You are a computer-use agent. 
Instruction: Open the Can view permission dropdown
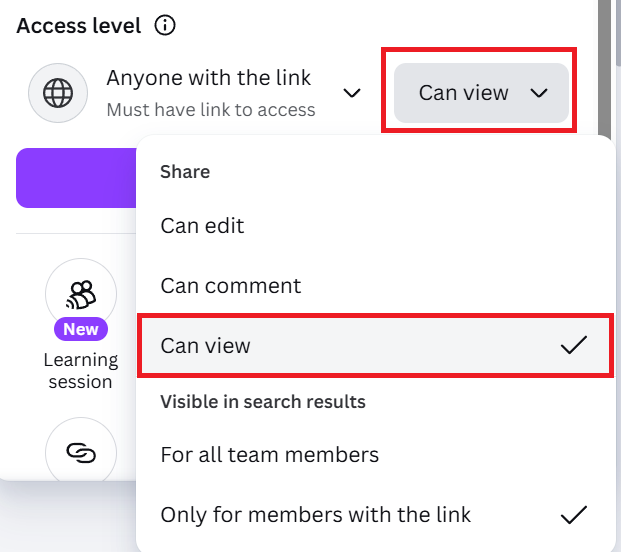[481, 93]
